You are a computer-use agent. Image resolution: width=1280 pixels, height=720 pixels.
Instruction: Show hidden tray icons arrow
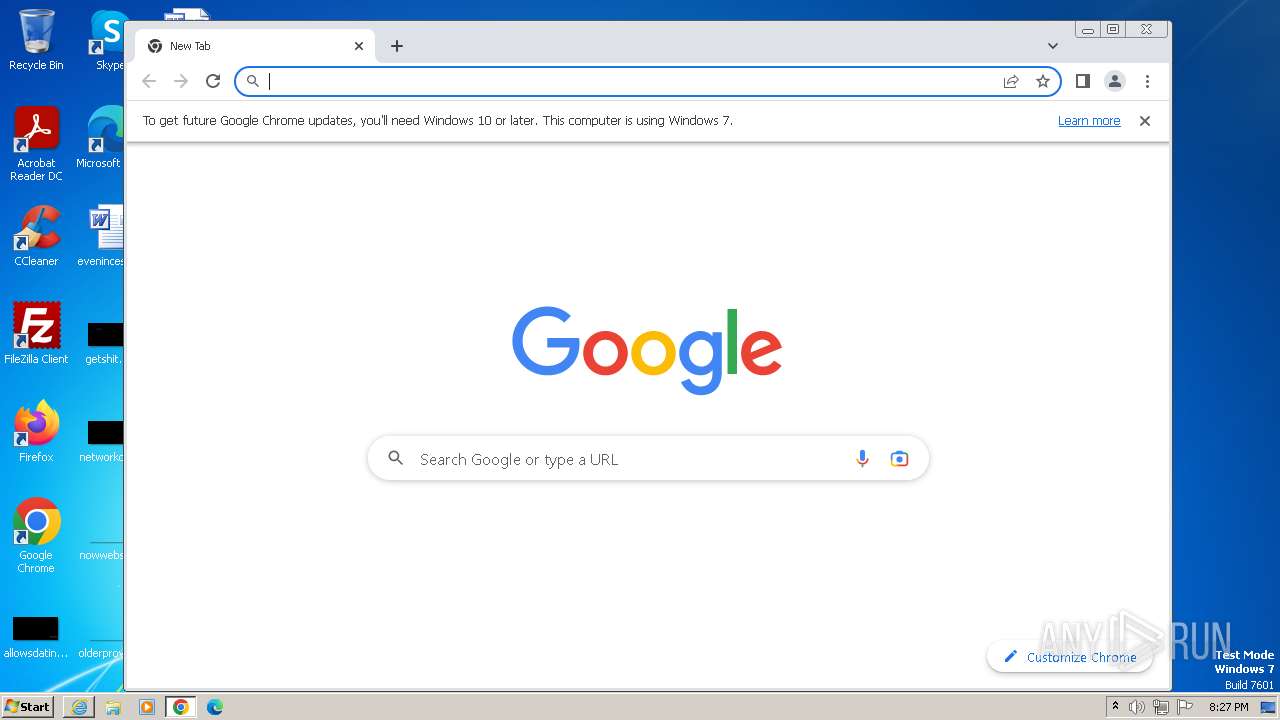click(1116, 707)
